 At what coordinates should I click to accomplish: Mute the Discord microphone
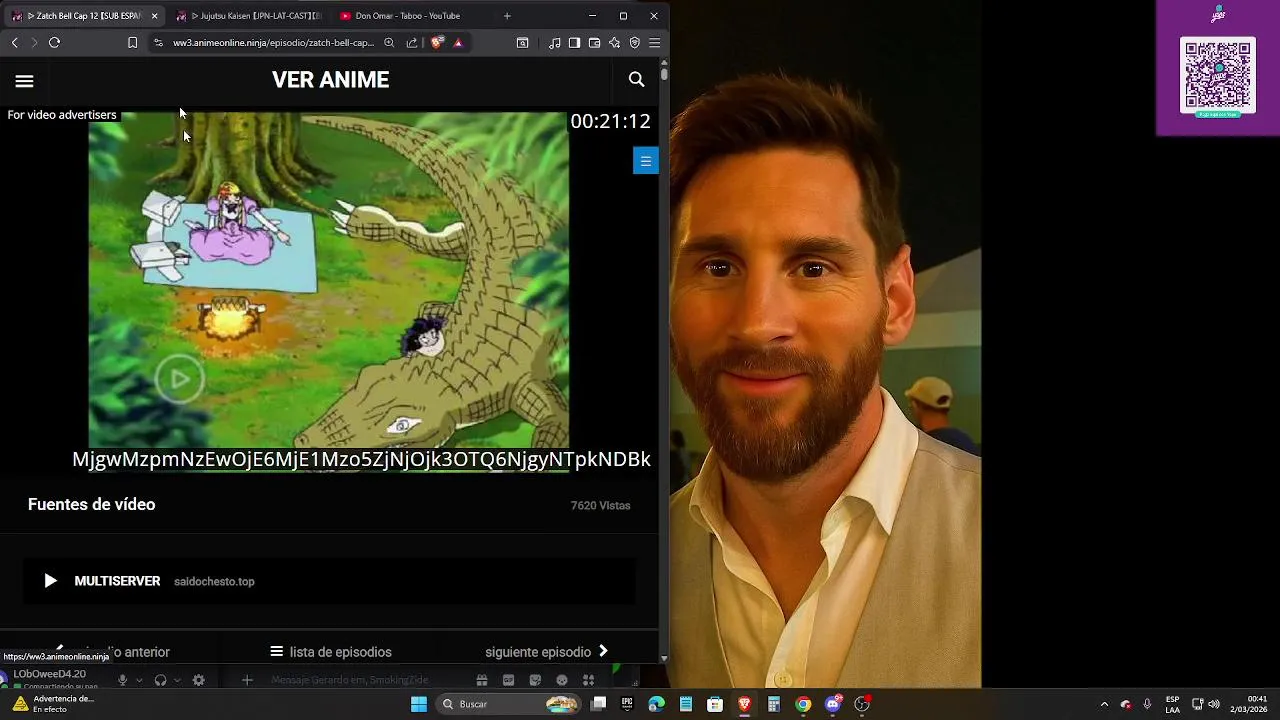tap(122, 680)
